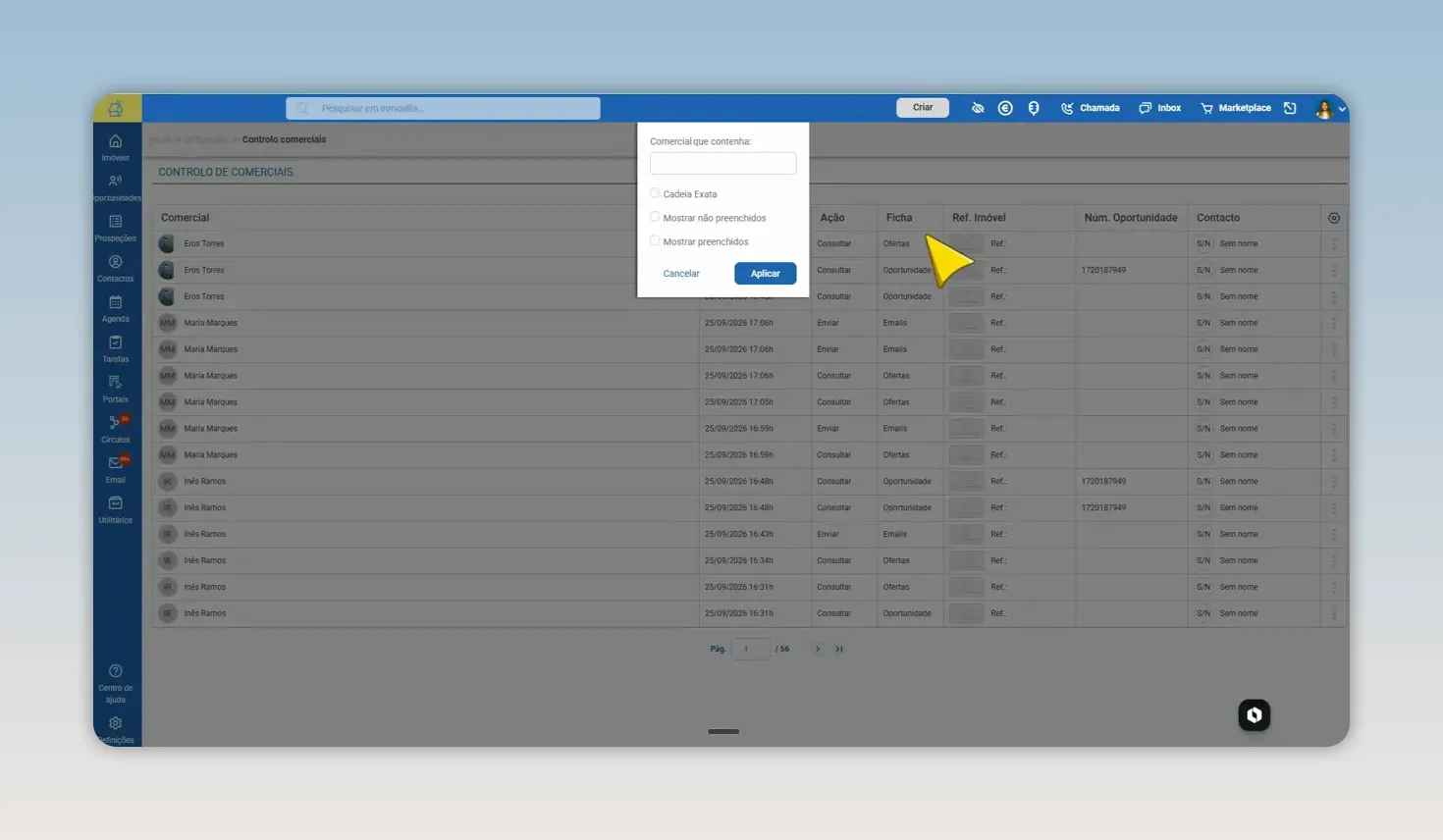Open the Inbox in the top bar

(x=1159, y=108)
